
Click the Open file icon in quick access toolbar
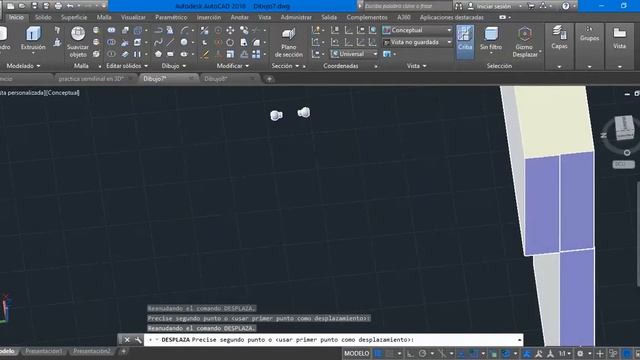22,6
